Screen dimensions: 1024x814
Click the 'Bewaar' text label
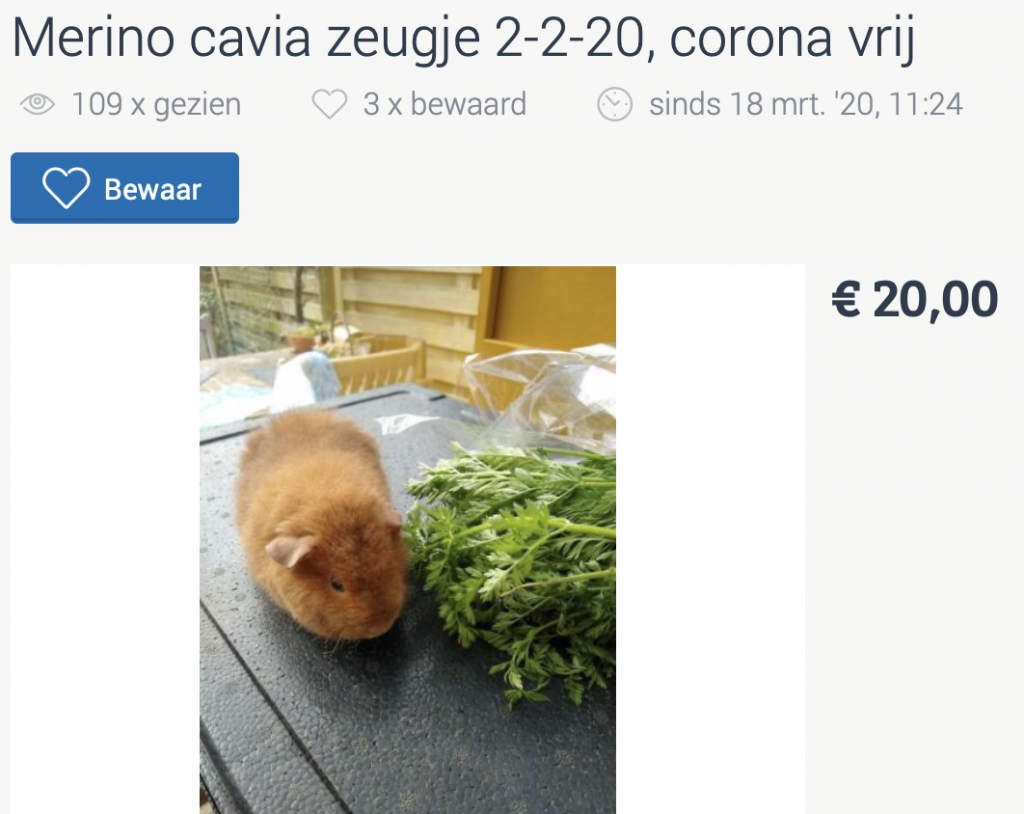point(153,189)
